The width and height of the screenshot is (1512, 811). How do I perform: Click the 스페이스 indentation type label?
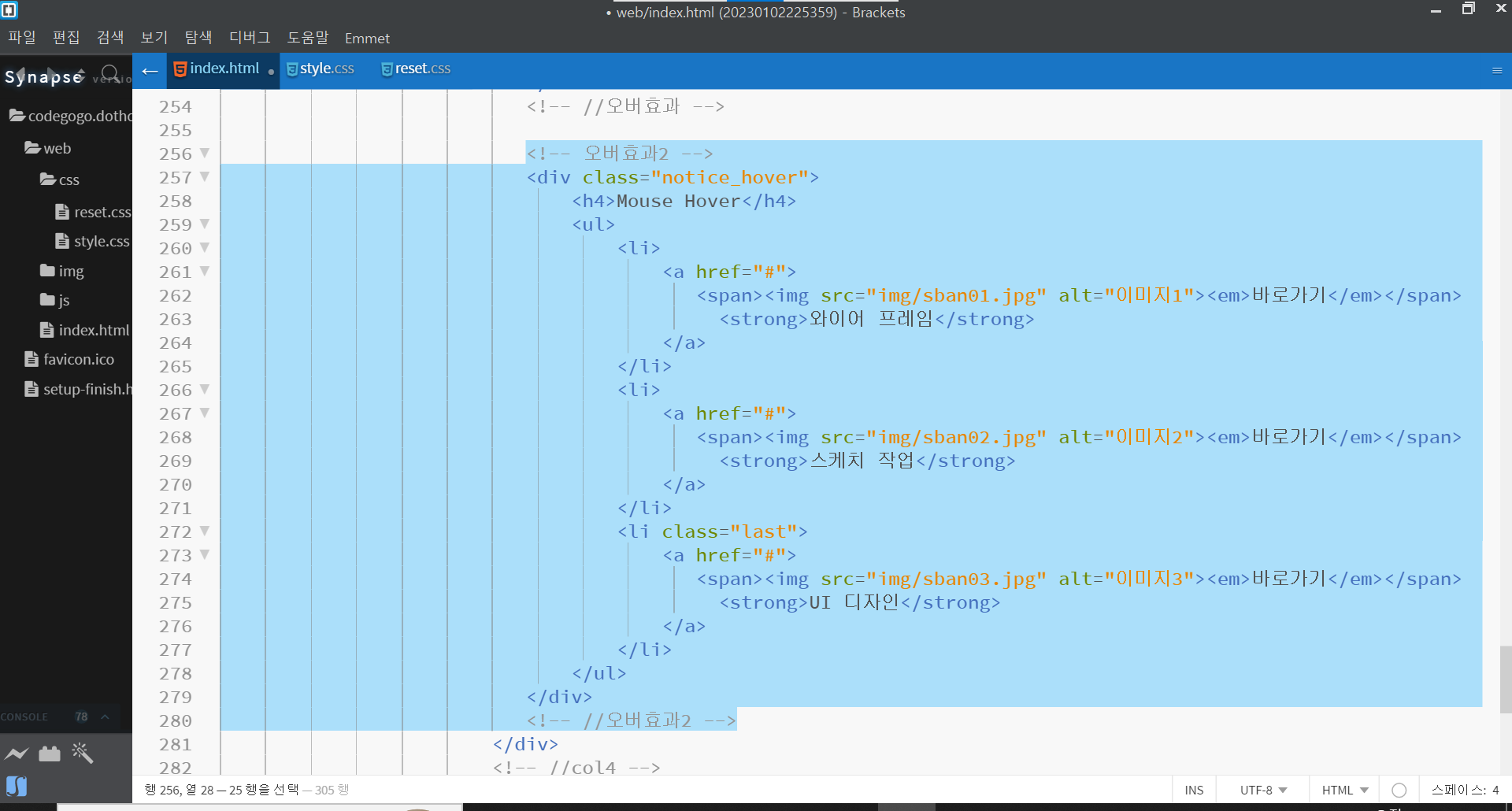pos(1459,790)
